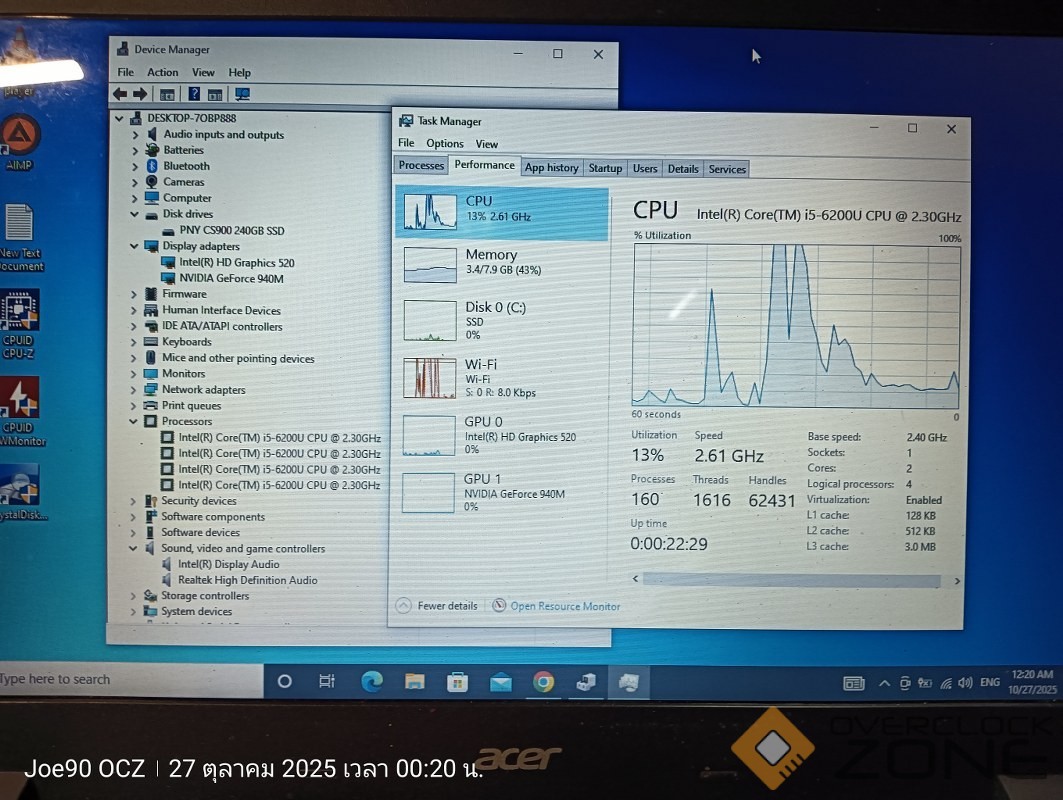The height and width of the screenshot is (800, 1063).
Task: Open Mail app from taskbar
Action: coord(501,683)
